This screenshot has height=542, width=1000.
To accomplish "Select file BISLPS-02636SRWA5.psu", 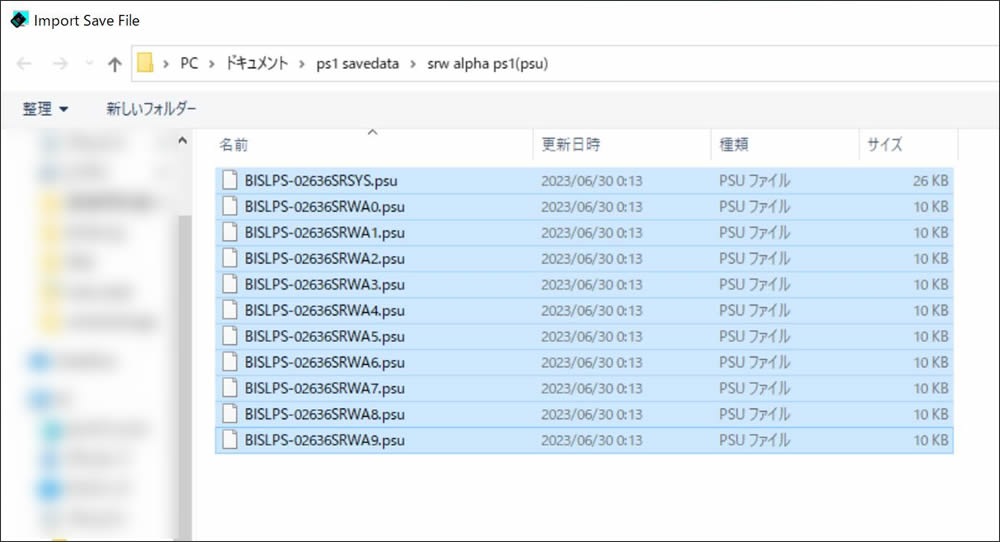I will point(584,337).
